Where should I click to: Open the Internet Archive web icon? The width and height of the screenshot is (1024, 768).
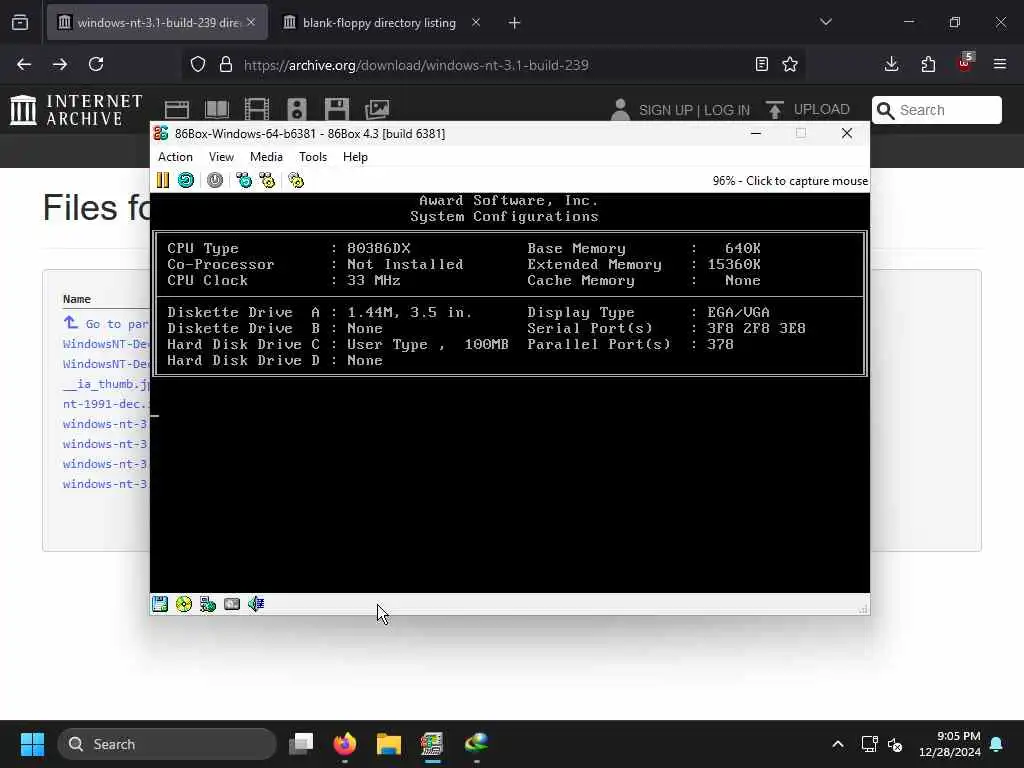point(177,110)
